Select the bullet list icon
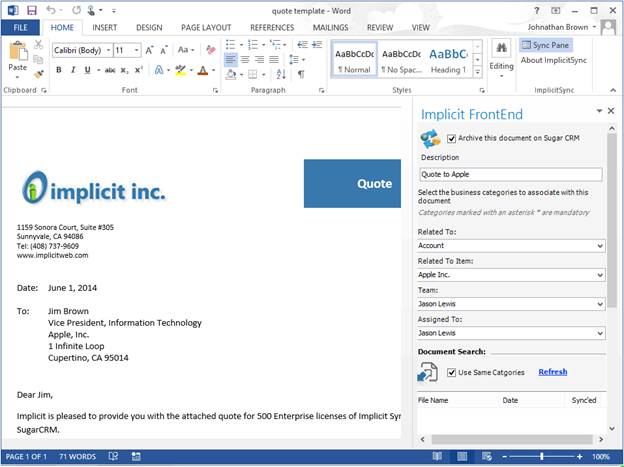The height and width of the screenshot is (467, 624). (231, 46)
